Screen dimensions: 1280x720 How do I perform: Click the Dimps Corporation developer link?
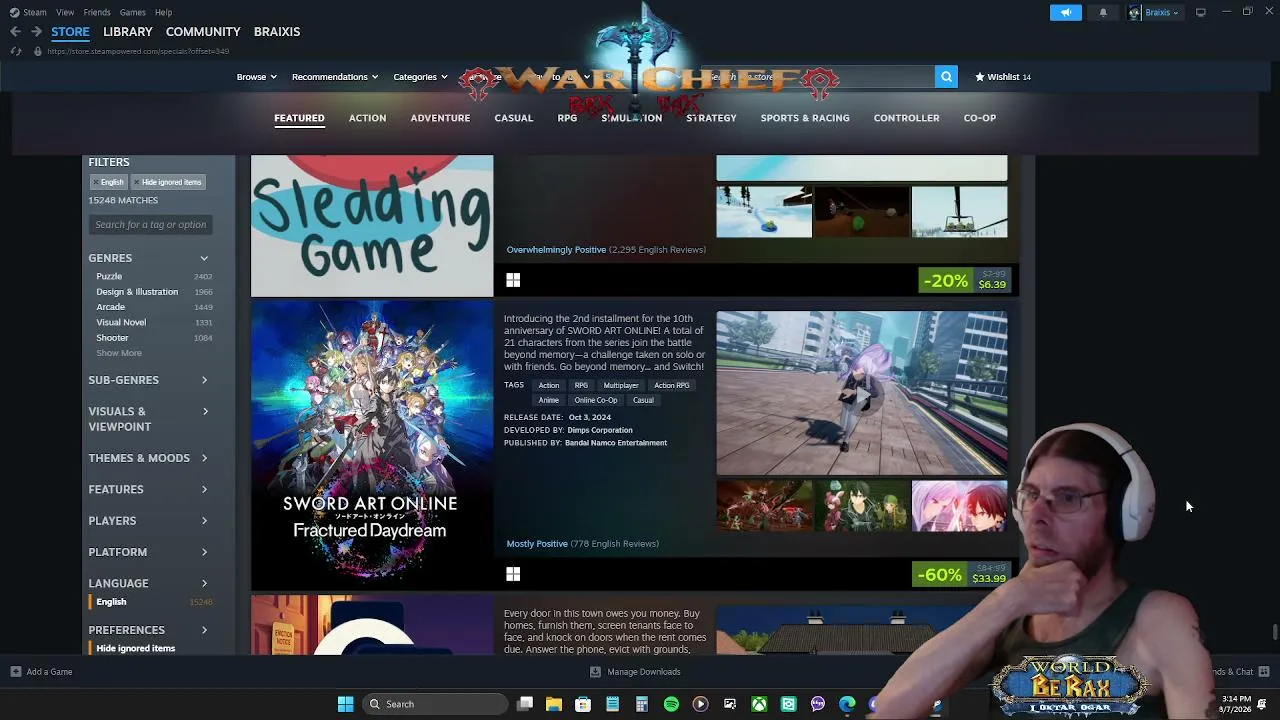point(600,430)
